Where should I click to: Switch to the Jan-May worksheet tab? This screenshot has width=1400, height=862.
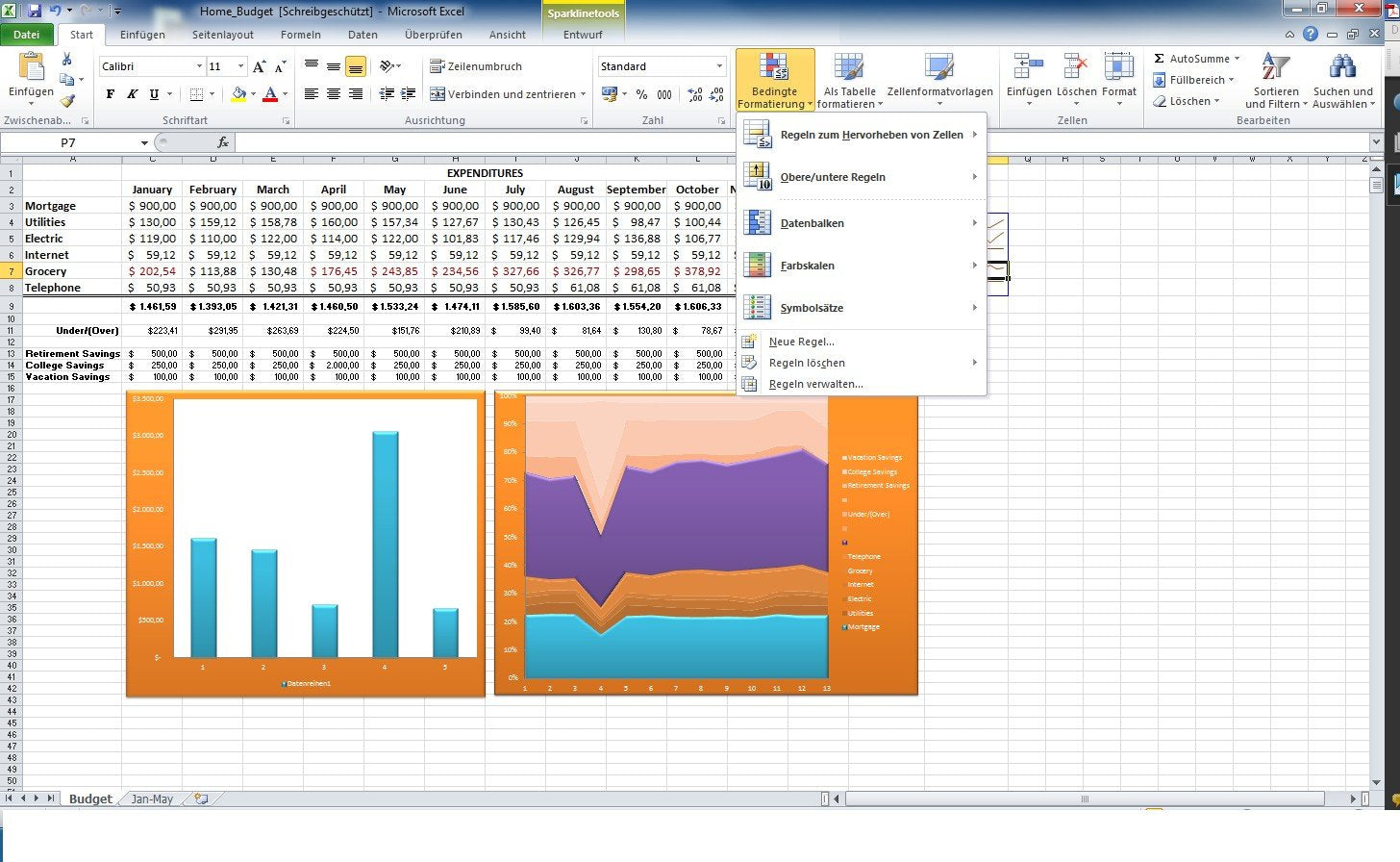pyautogui.click(x=152, y=799)
